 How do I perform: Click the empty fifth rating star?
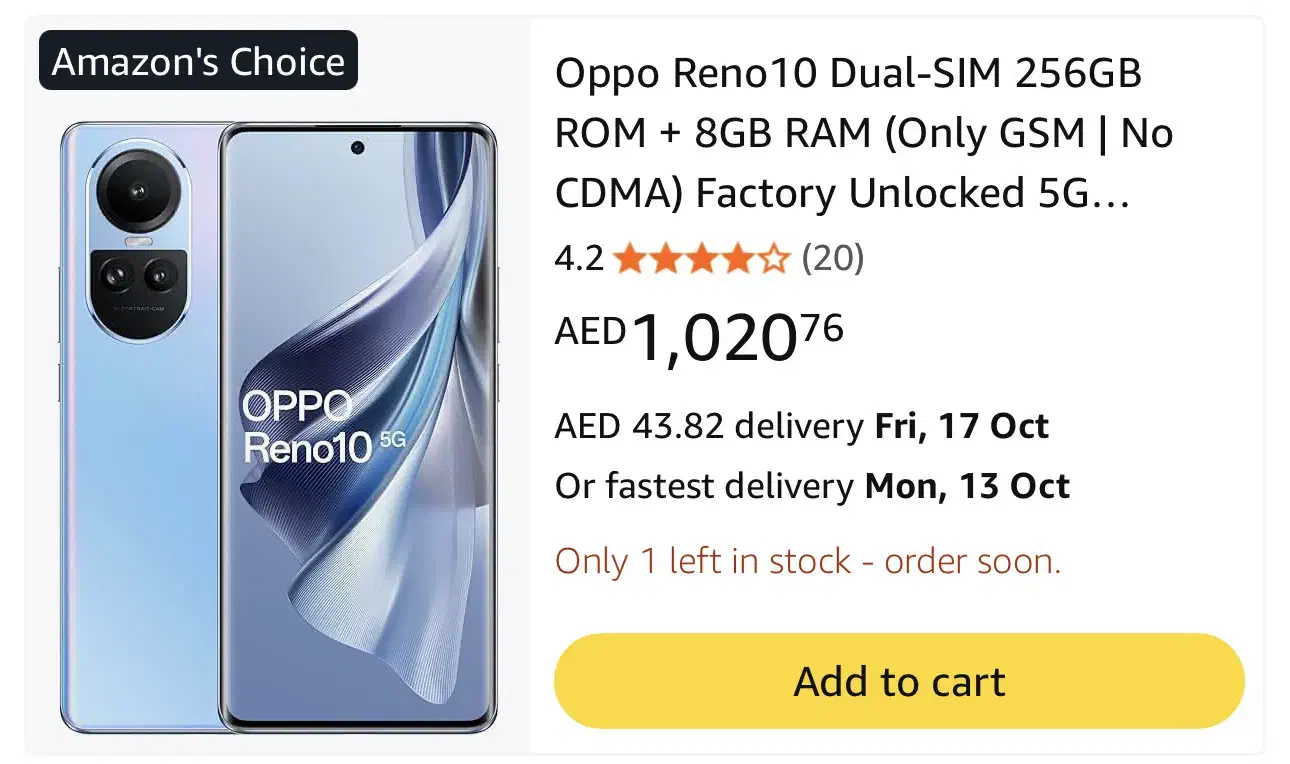pos(774,260)
